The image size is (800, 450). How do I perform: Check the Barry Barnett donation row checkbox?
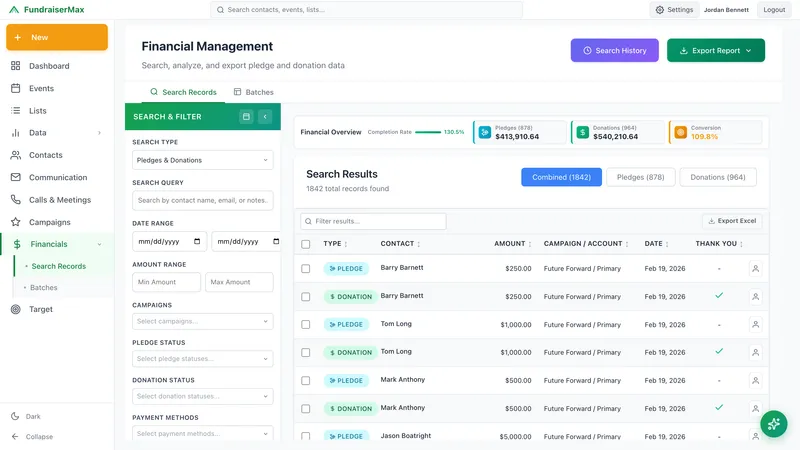[306, 296]
